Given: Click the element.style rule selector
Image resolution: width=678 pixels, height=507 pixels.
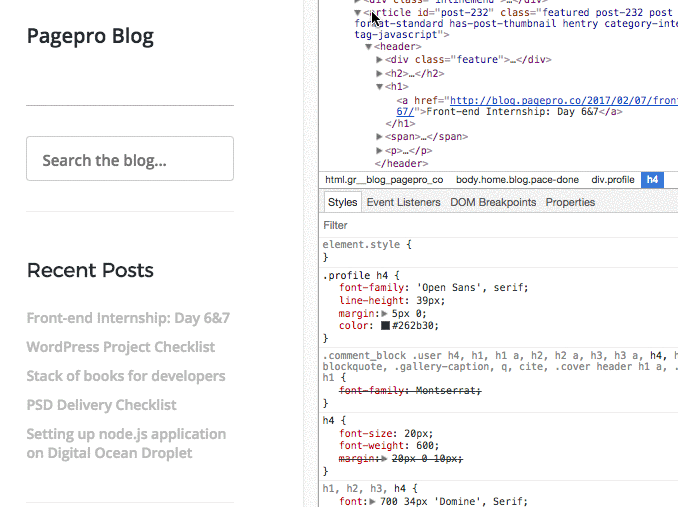Looking at the screenshot, I should click(361, 245).
